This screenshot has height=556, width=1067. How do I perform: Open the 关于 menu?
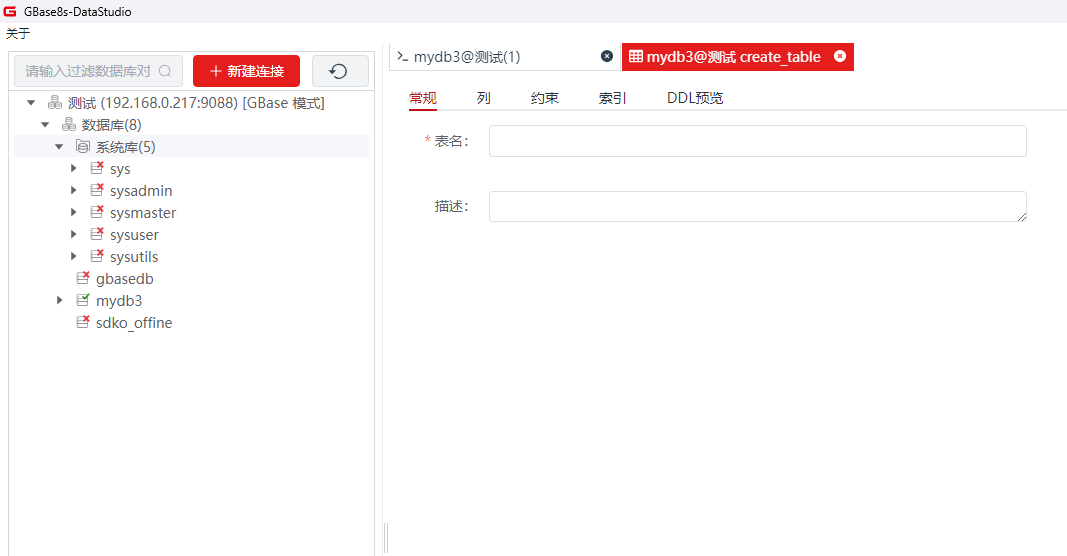coord(18,33)
